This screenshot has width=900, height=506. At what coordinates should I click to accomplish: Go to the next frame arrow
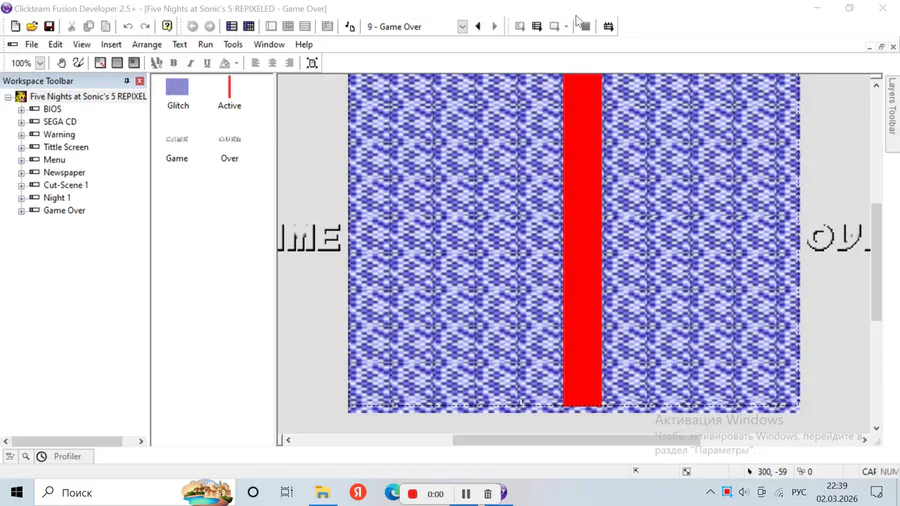pyautogui.click(x=495, y=26)
